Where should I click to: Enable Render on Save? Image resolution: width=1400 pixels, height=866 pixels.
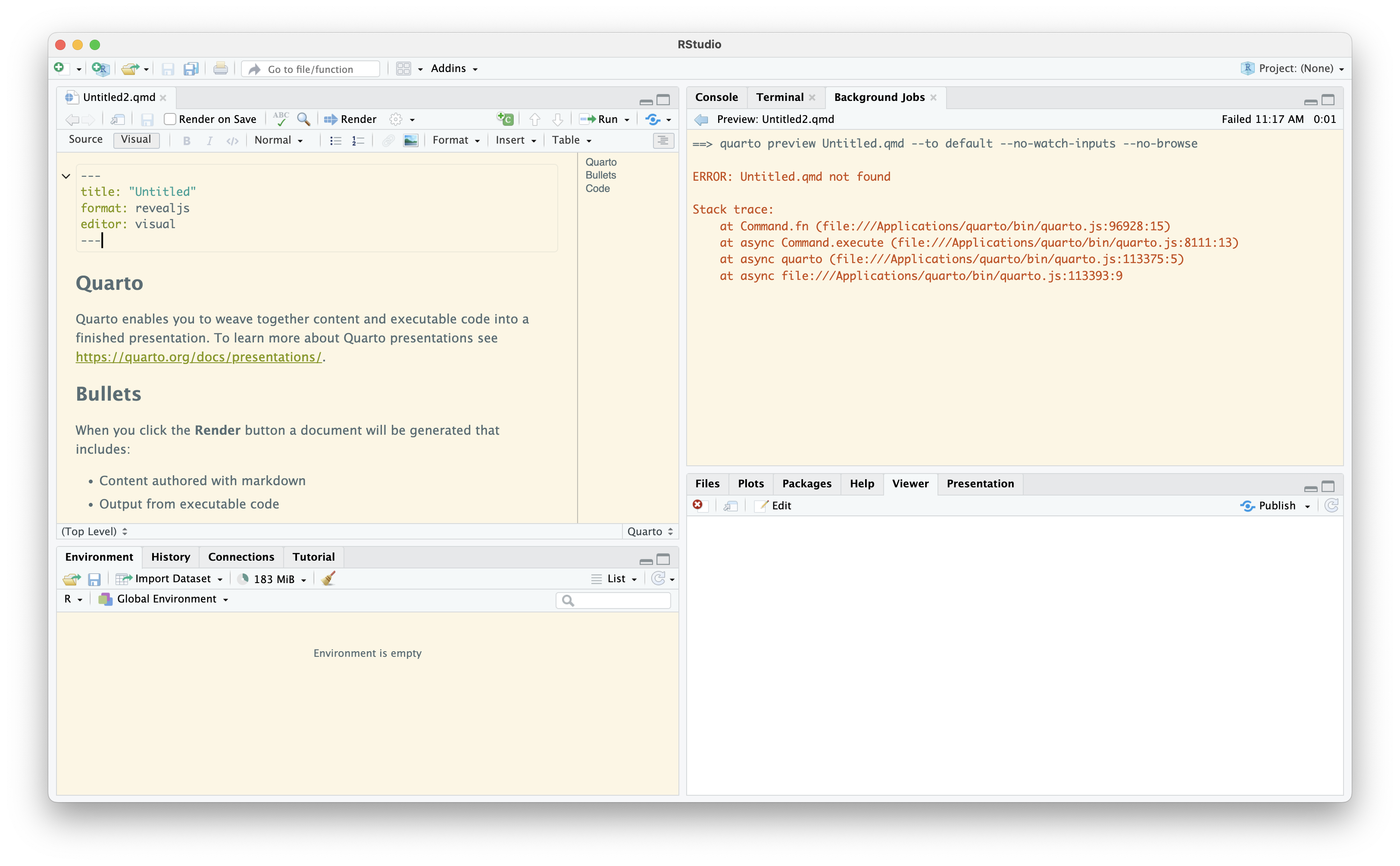tap(169, 119)
